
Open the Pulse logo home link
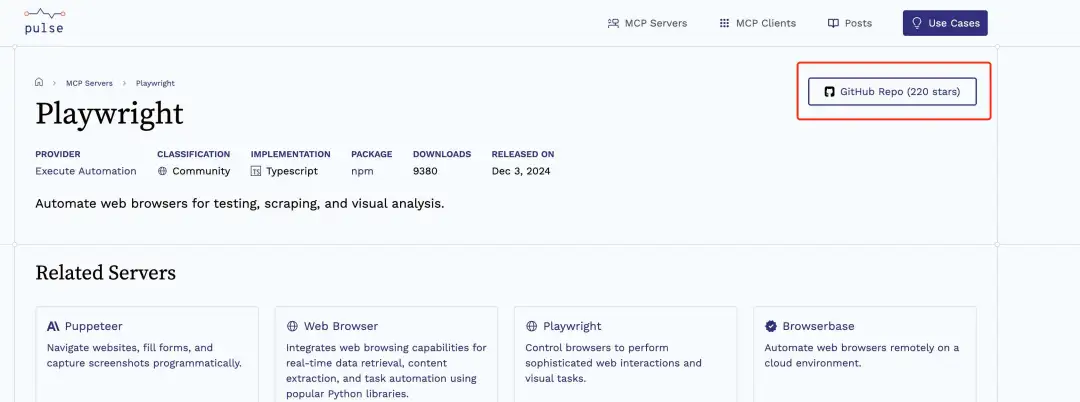click(44, 21)
